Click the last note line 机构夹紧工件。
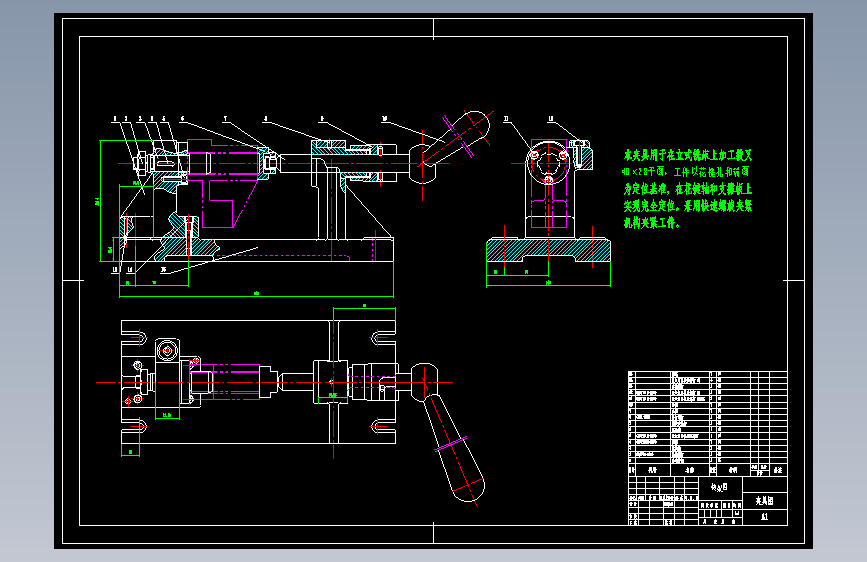Screen dimensions: 867x562 point(652,223)
